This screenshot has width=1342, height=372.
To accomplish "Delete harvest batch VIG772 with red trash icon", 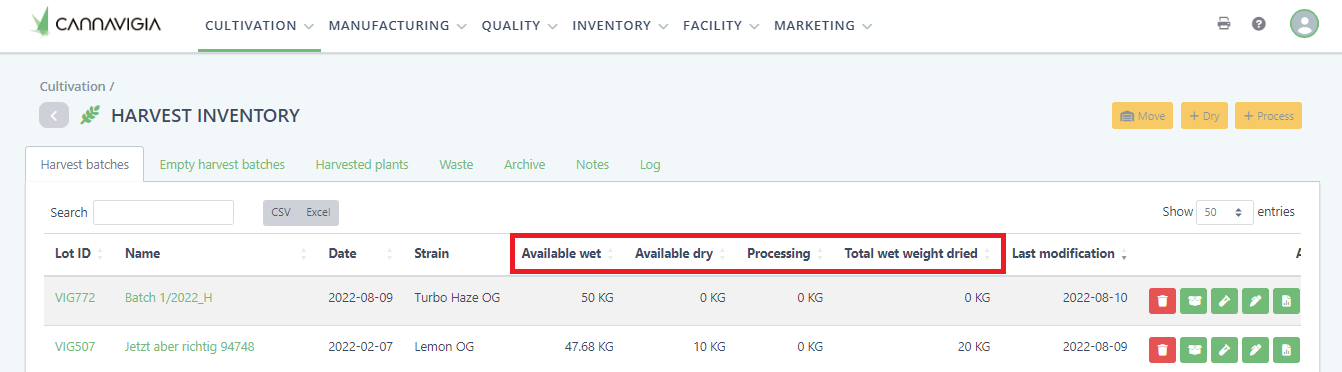I will coord(1162,301).
